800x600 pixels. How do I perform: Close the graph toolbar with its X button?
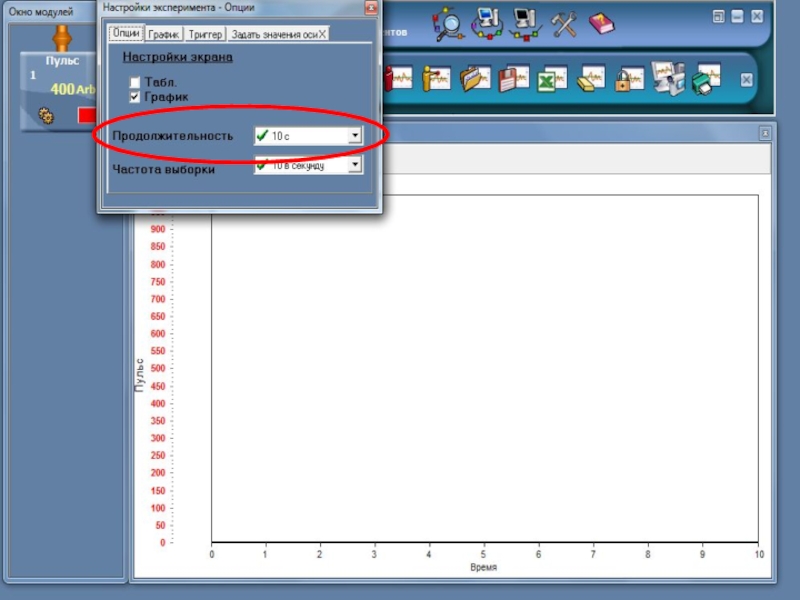(x=746, y=80)
